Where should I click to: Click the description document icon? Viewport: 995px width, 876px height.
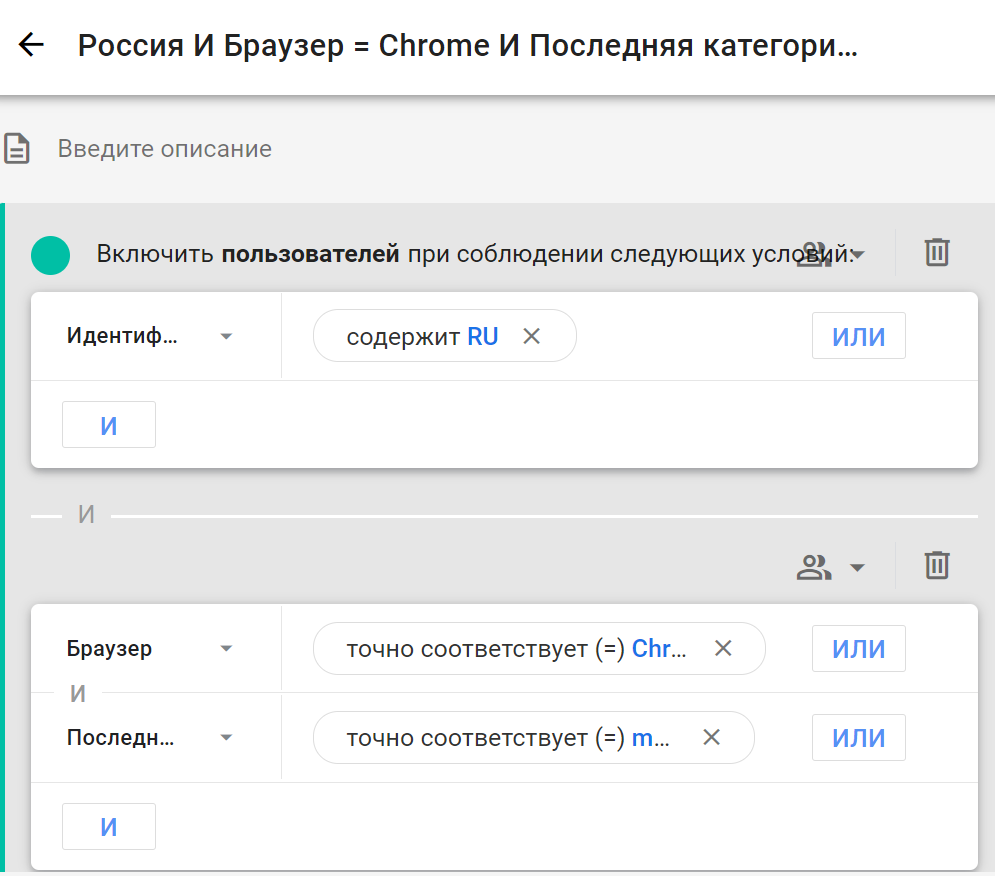pyautogui.click(x=17, y=149)
